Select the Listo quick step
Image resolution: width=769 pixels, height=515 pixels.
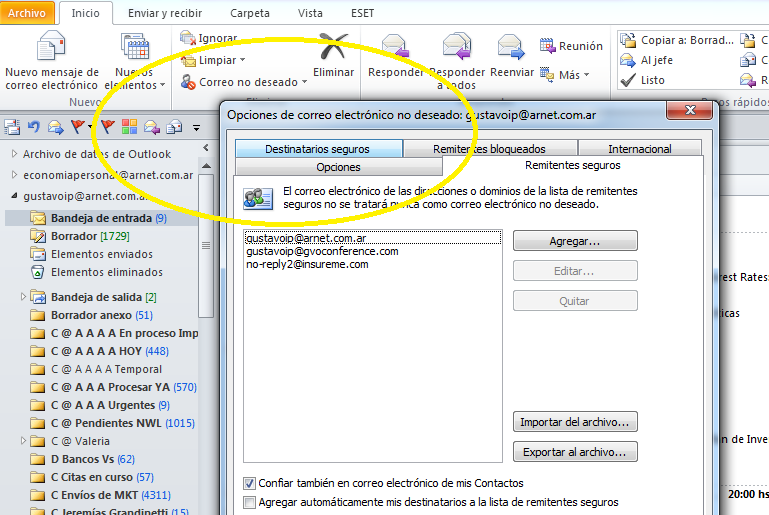pos(642,80)
